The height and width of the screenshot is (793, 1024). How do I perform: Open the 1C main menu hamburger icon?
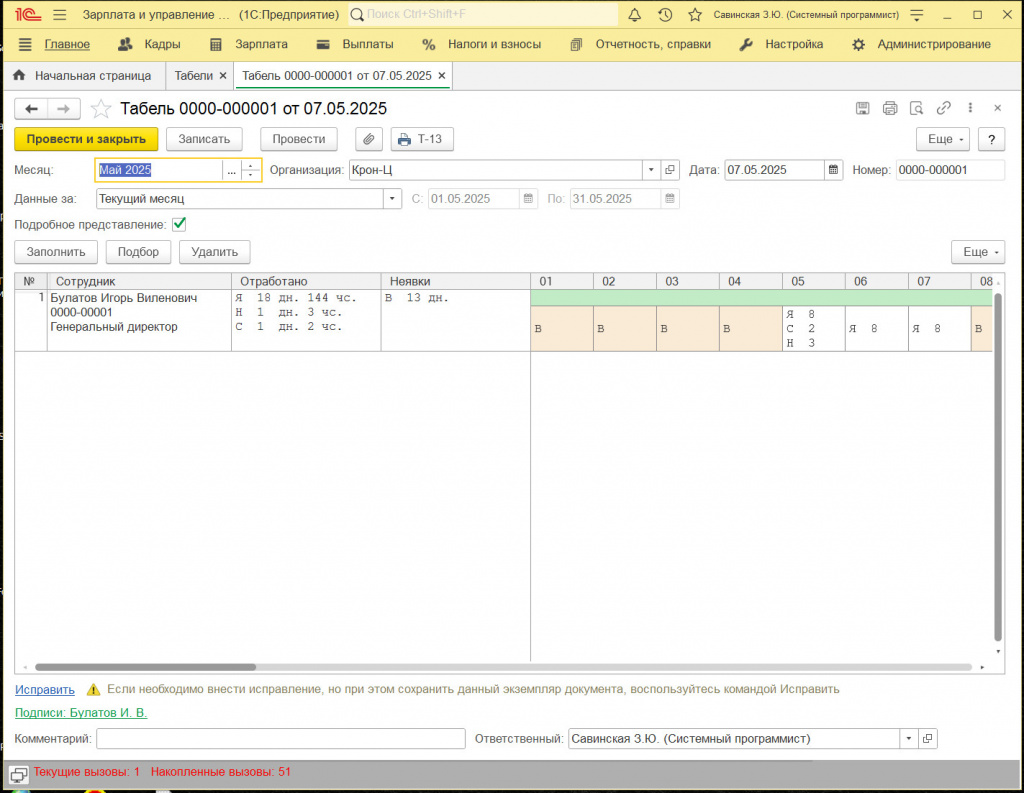[x=59, y=14]
